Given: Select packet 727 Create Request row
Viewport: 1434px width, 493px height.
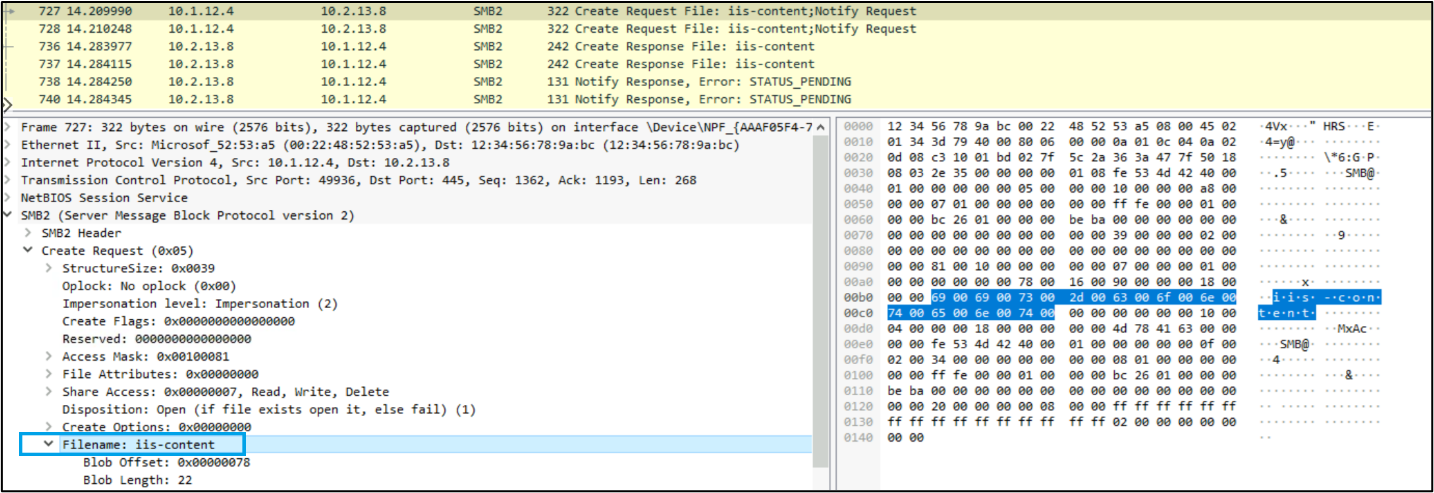Looking at the screenshot, I should coord(717,11).
